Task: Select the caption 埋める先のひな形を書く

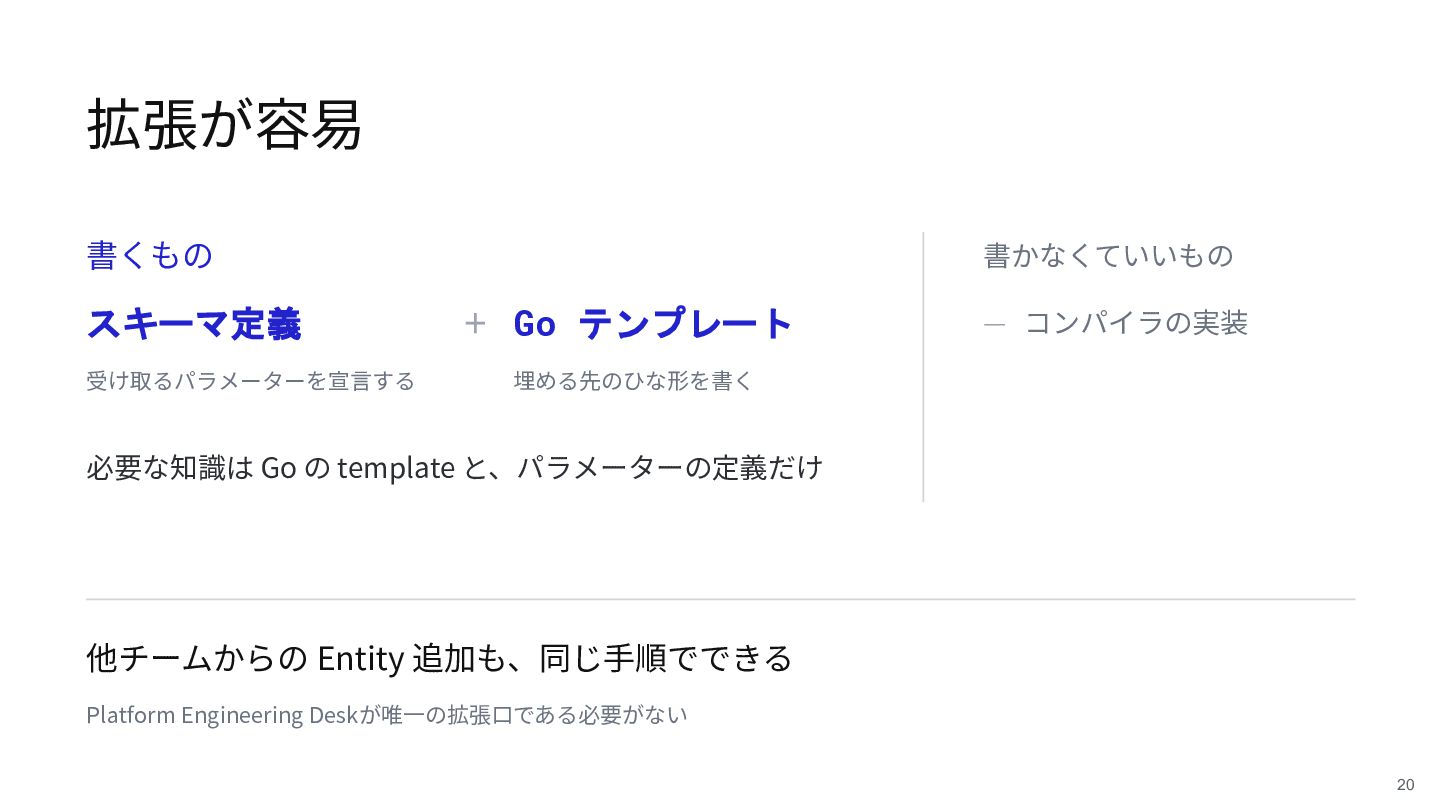Action: click(x=633, y=381)
